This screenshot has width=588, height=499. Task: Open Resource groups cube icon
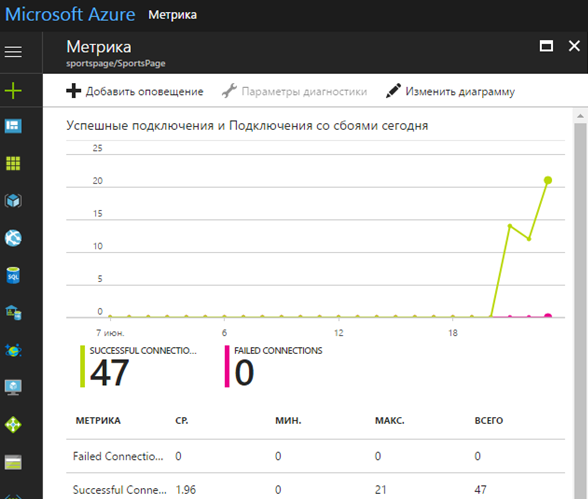13,201
